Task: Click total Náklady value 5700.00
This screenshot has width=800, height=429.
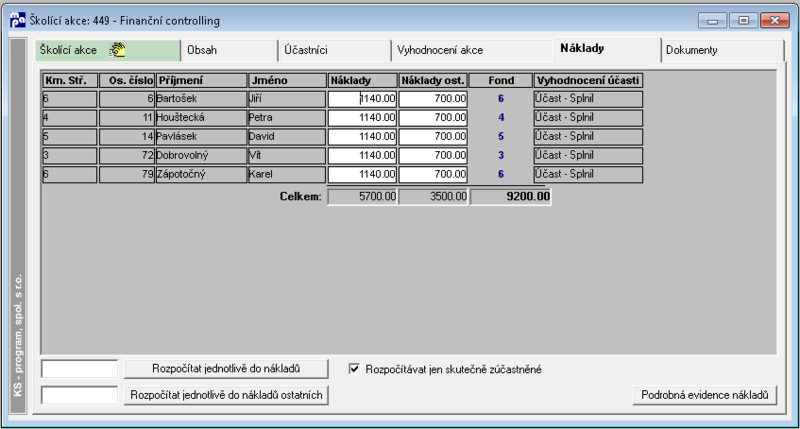Action: pos(362,197)
